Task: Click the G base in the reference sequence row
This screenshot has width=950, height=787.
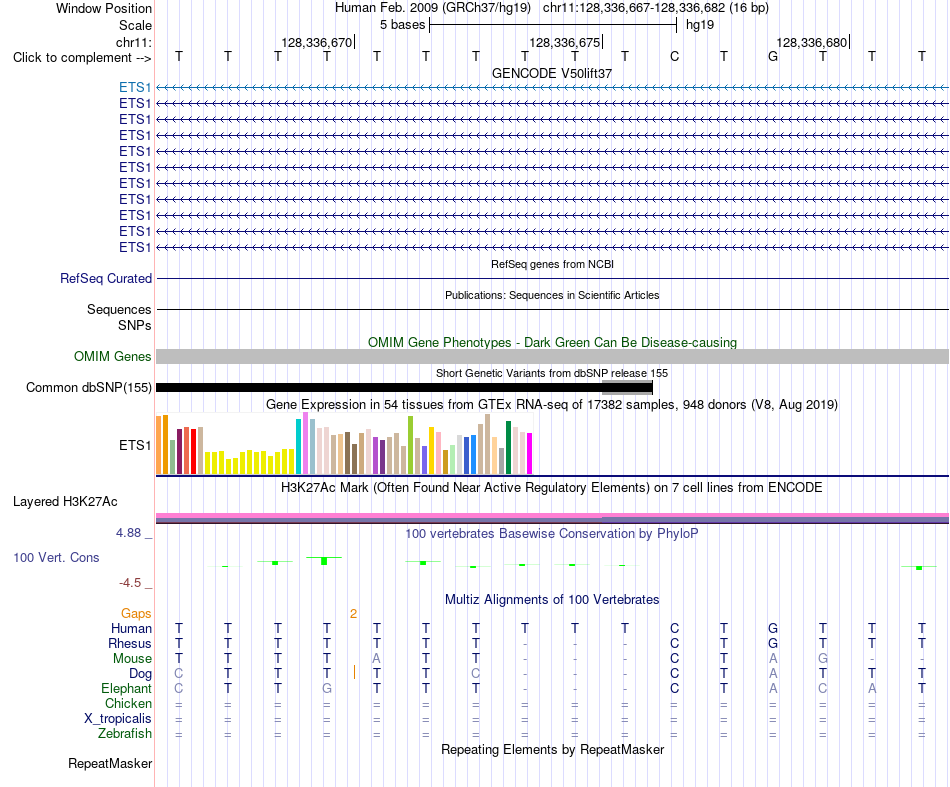Action: [773, 57]
